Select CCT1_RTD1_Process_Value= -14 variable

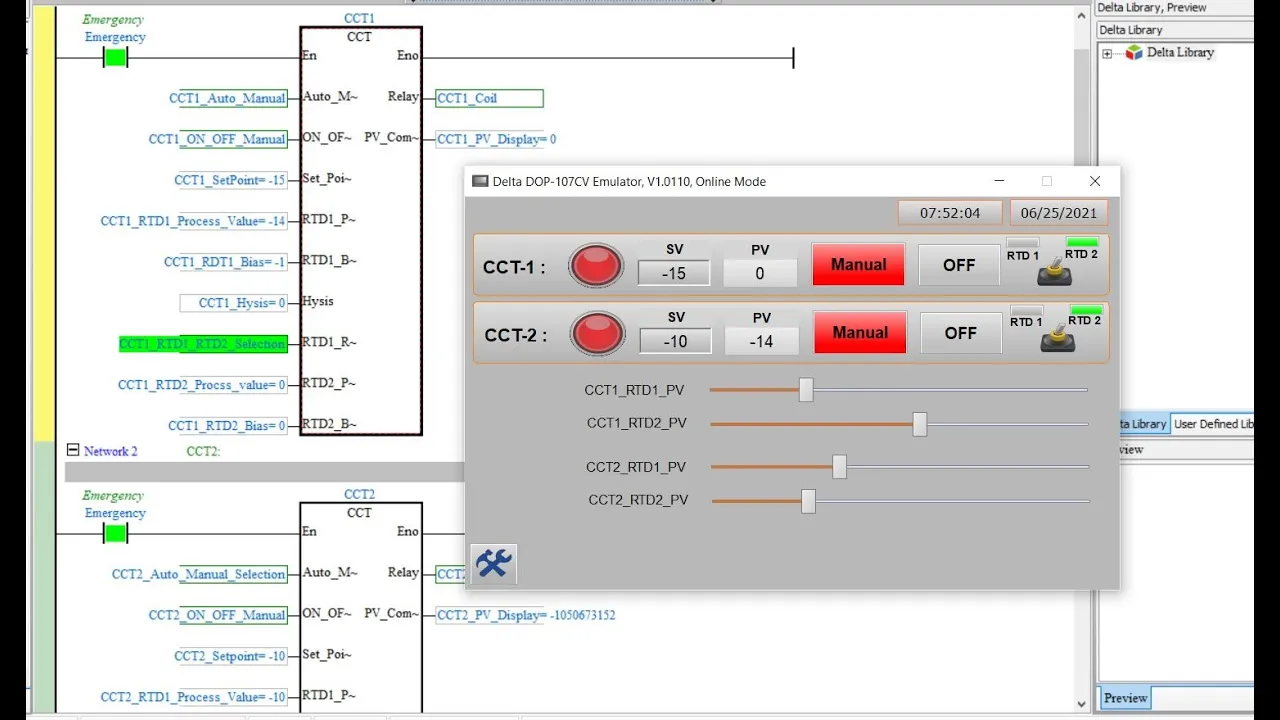tap(193, 221)
